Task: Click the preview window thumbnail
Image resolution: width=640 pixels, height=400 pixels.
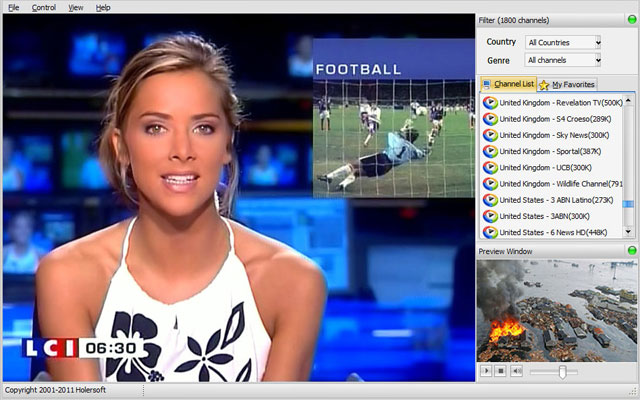Action: [557, 311]
